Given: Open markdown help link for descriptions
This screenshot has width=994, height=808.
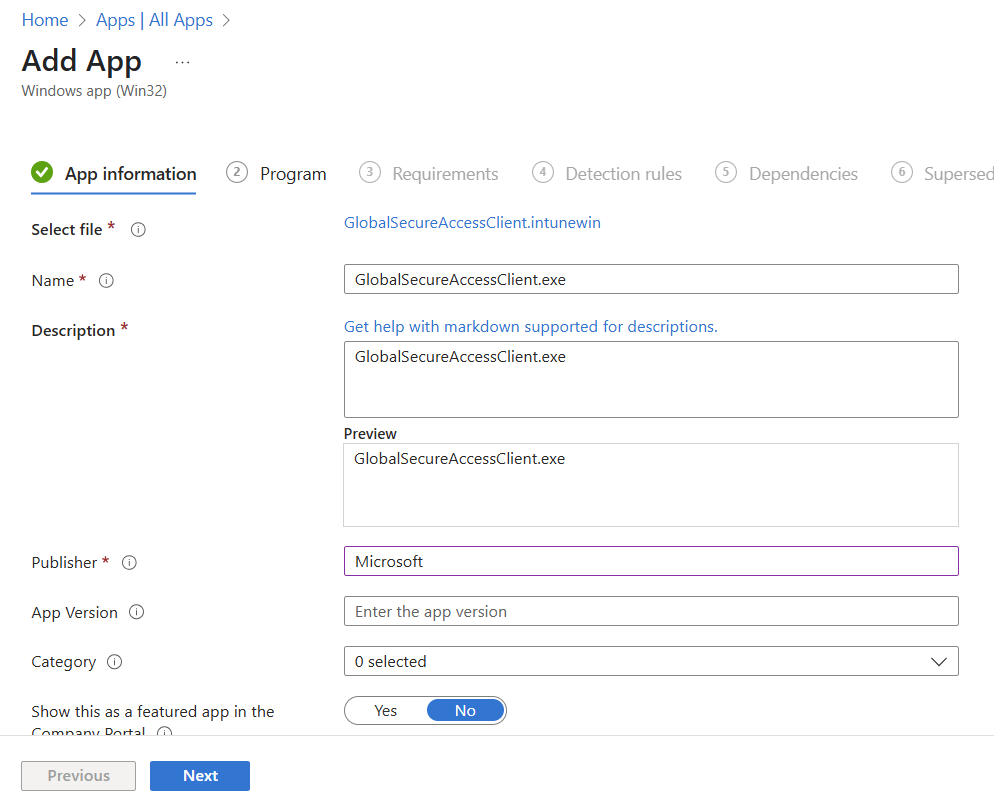Looking at the screenshot, I should click(x=531, y=326).
